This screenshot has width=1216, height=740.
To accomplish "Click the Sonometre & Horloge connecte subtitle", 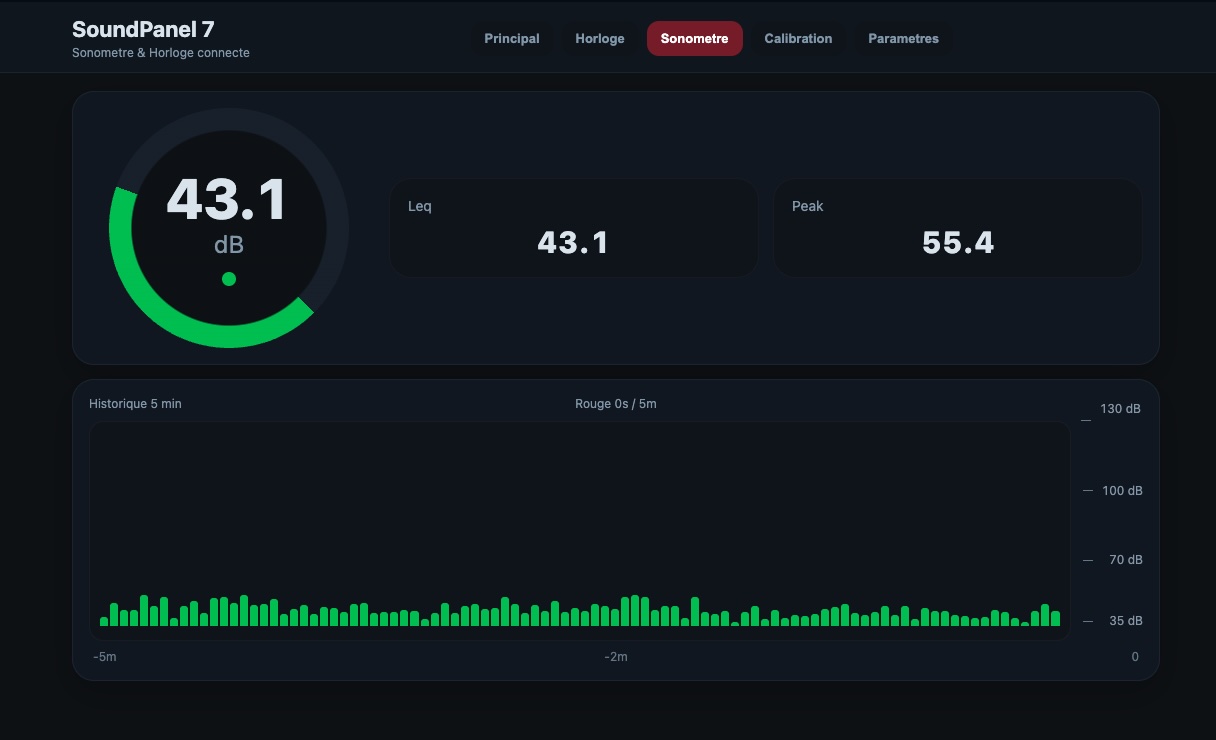I will point(161,53).
